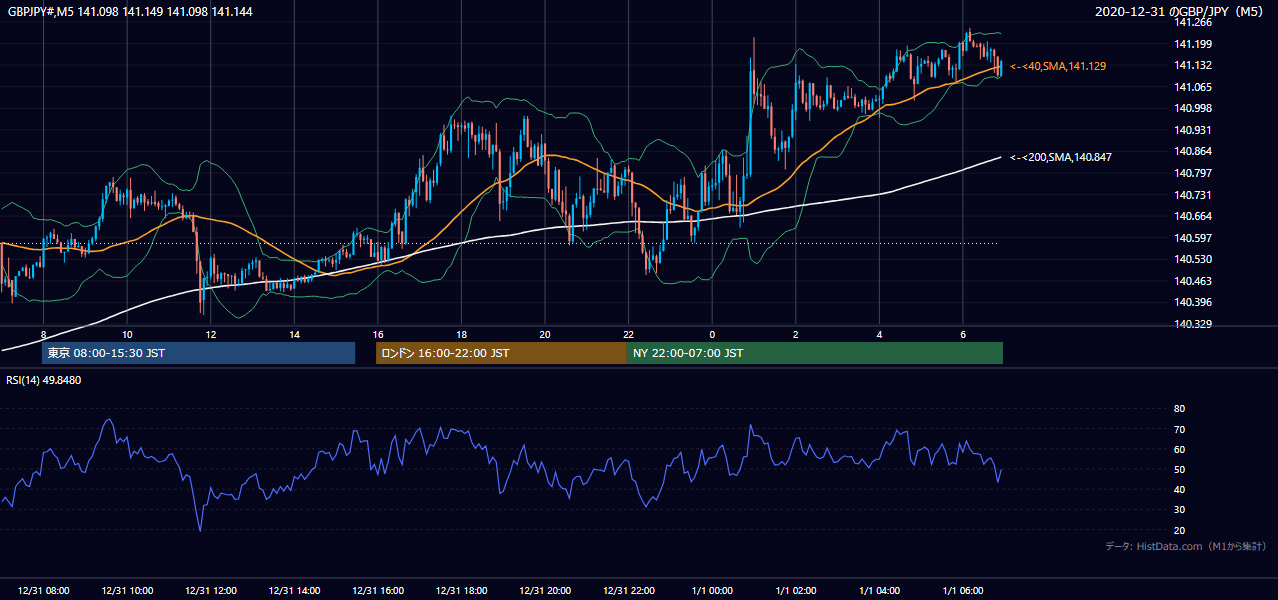Click RSI axis level 60
This screenshot has height=600, width=1278.
tap(1179, 449)
